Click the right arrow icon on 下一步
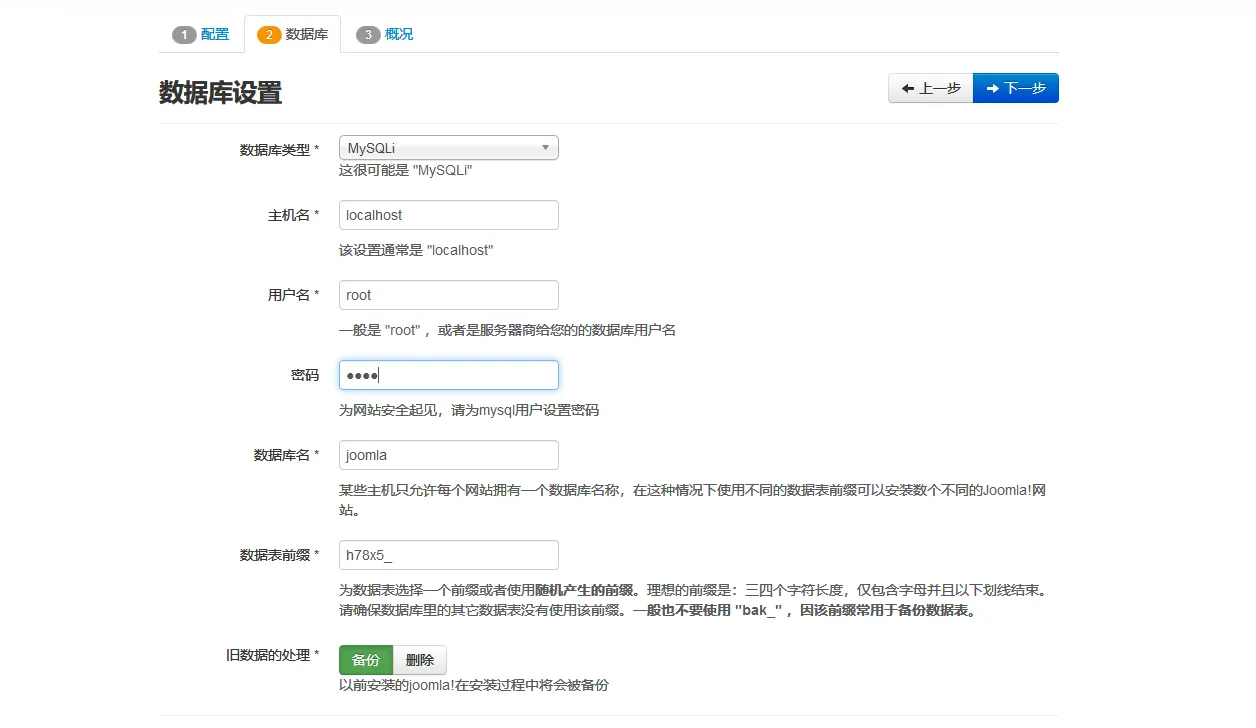1256x728 pixels. tap(992, 88)
